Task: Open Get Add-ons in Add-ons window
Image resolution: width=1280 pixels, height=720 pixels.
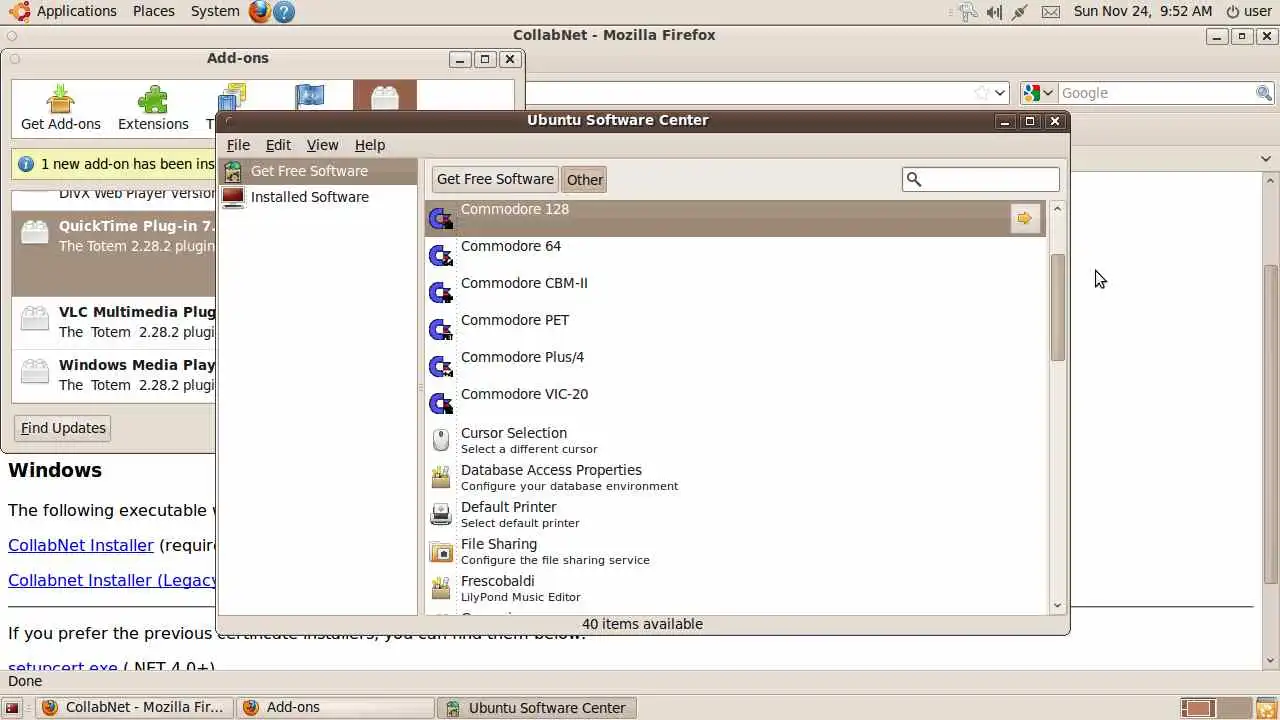Action: tap(61, 108)
